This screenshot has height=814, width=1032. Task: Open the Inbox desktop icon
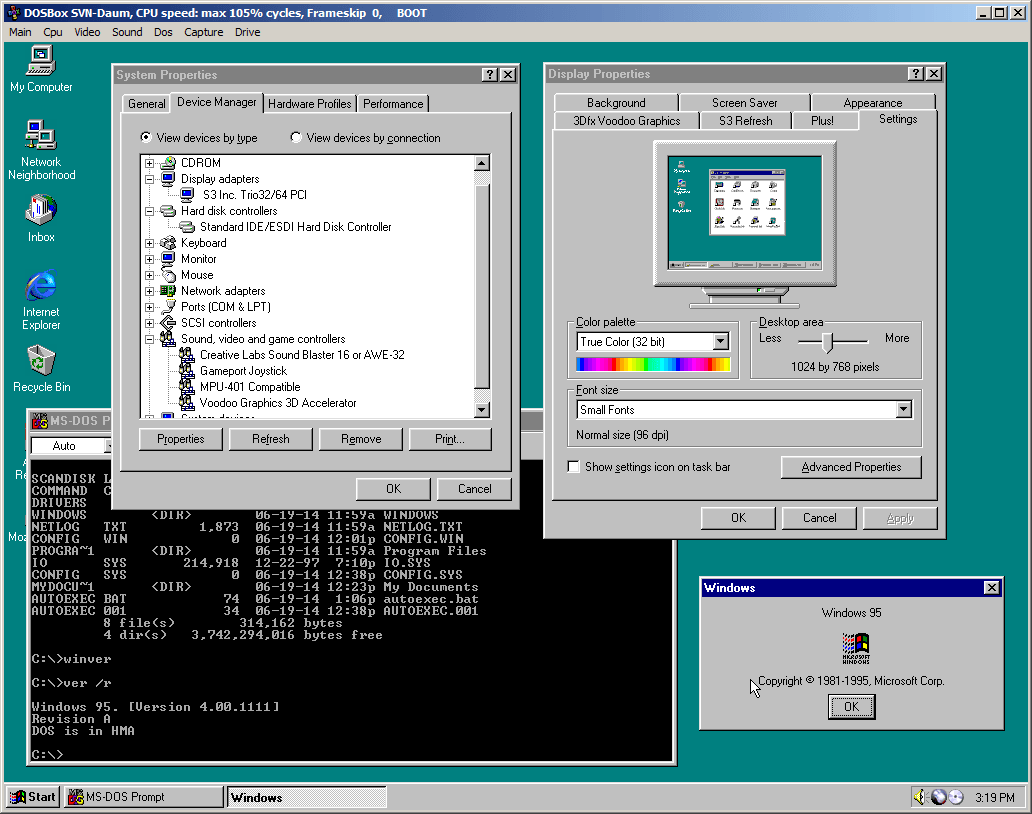tap(41, 218)
